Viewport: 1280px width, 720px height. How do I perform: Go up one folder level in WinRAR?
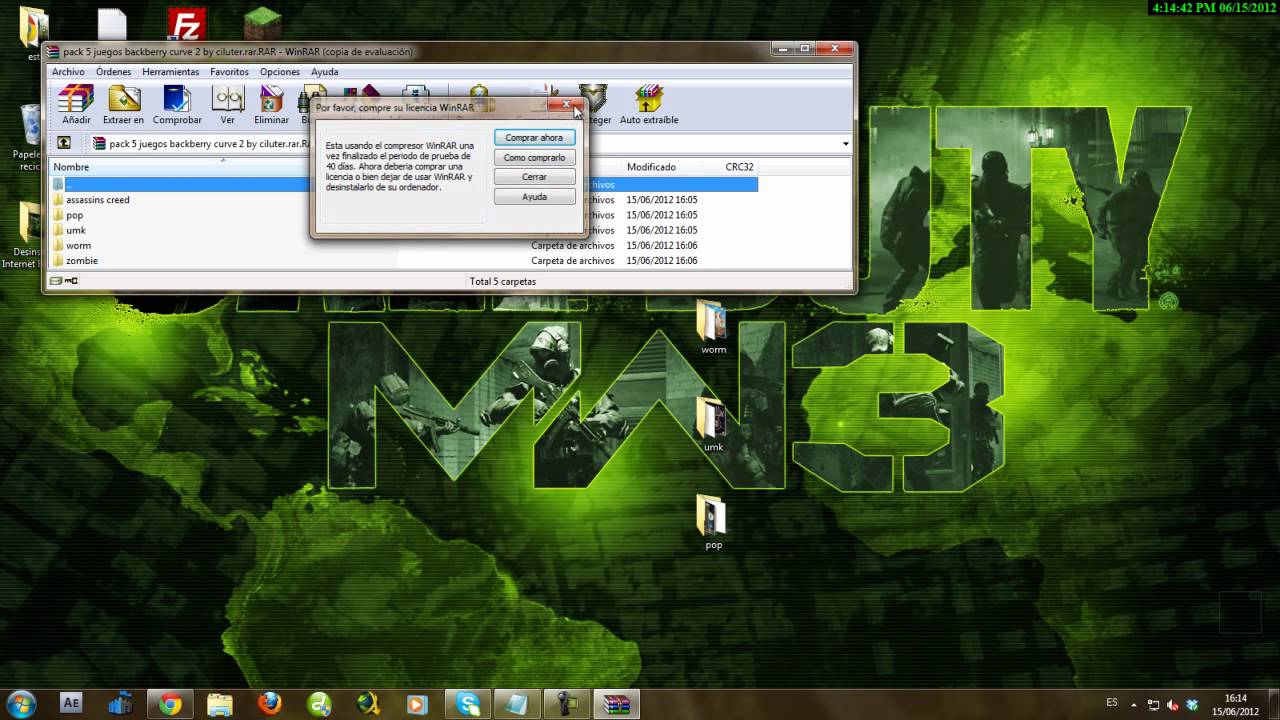coord(64,143)
